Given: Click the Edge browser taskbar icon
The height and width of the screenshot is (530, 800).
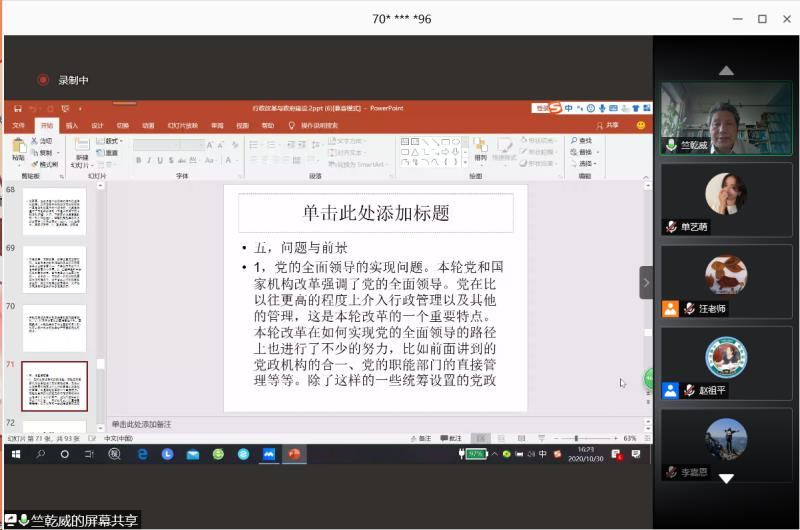Looking at the screenshot, I should (142, 454).
